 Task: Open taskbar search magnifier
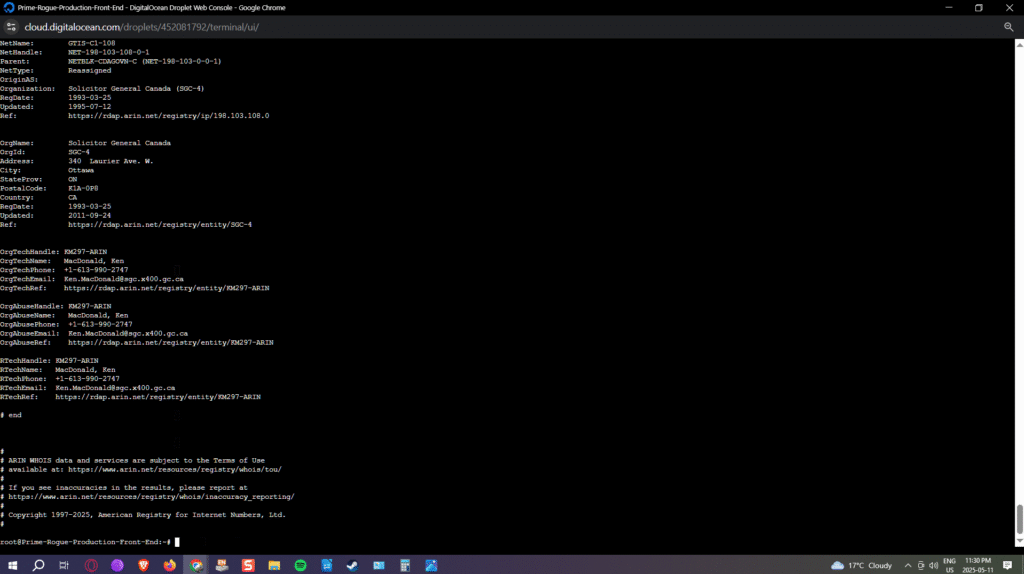[x=39, y=565]
